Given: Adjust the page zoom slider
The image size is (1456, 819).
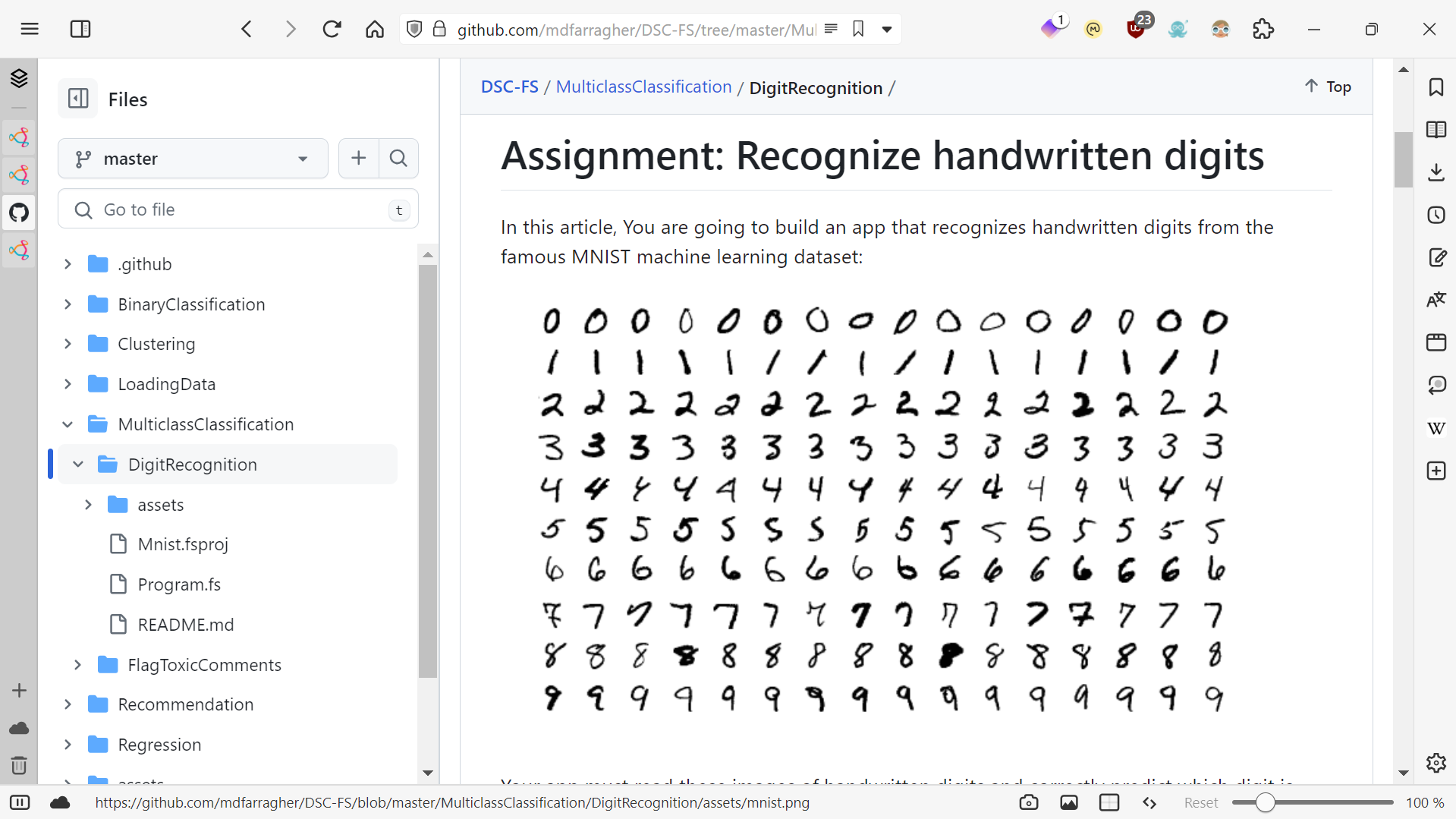Looking at the screenshot, I should [x=1265, y=802].
